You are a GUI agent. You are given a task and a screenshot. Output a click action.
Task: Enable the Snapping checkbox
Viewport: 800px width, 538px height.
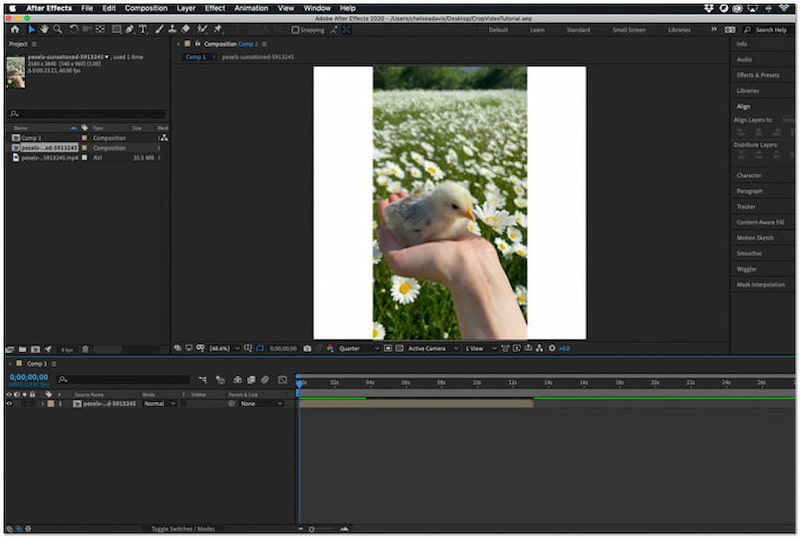295,30
